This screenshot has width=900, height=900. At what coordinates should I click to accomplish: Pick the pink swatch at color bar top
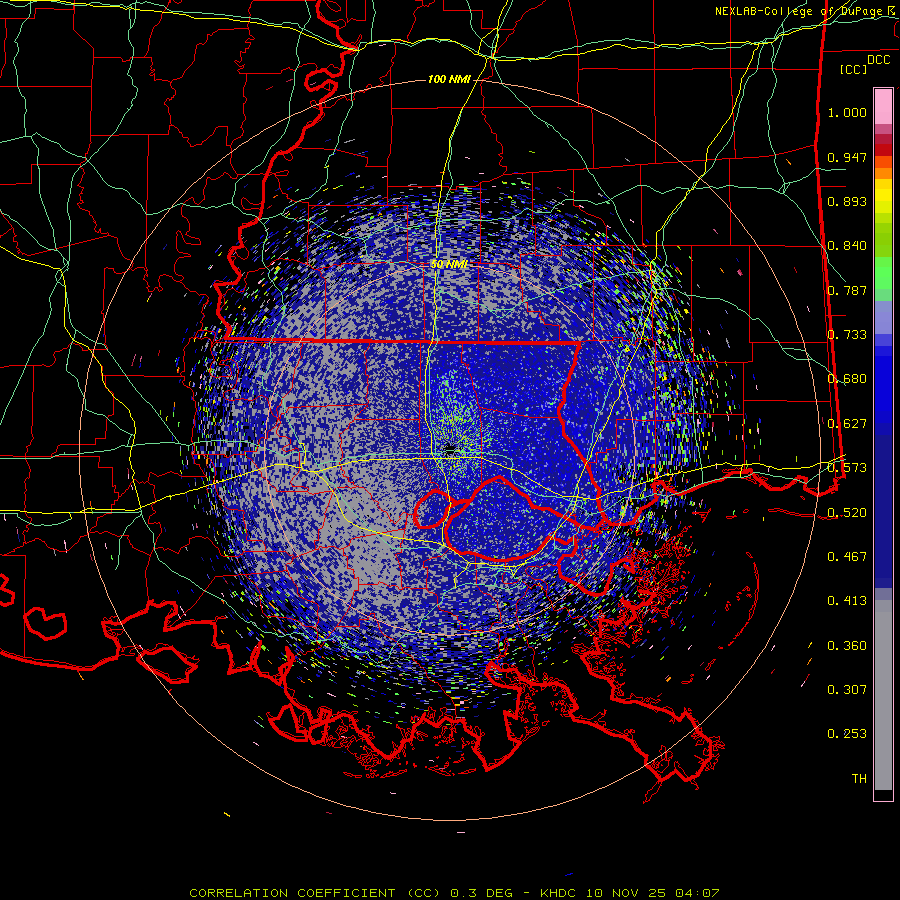pyautogui.click(x=883, y=106)
